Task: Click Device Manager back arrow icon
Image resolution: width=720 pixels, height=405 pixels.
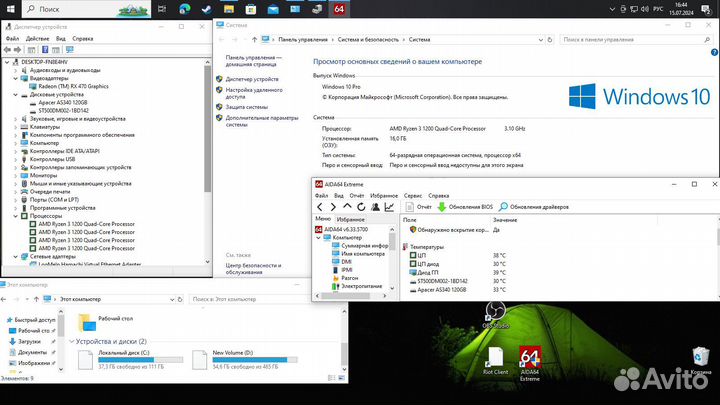Action: (7, 50)
